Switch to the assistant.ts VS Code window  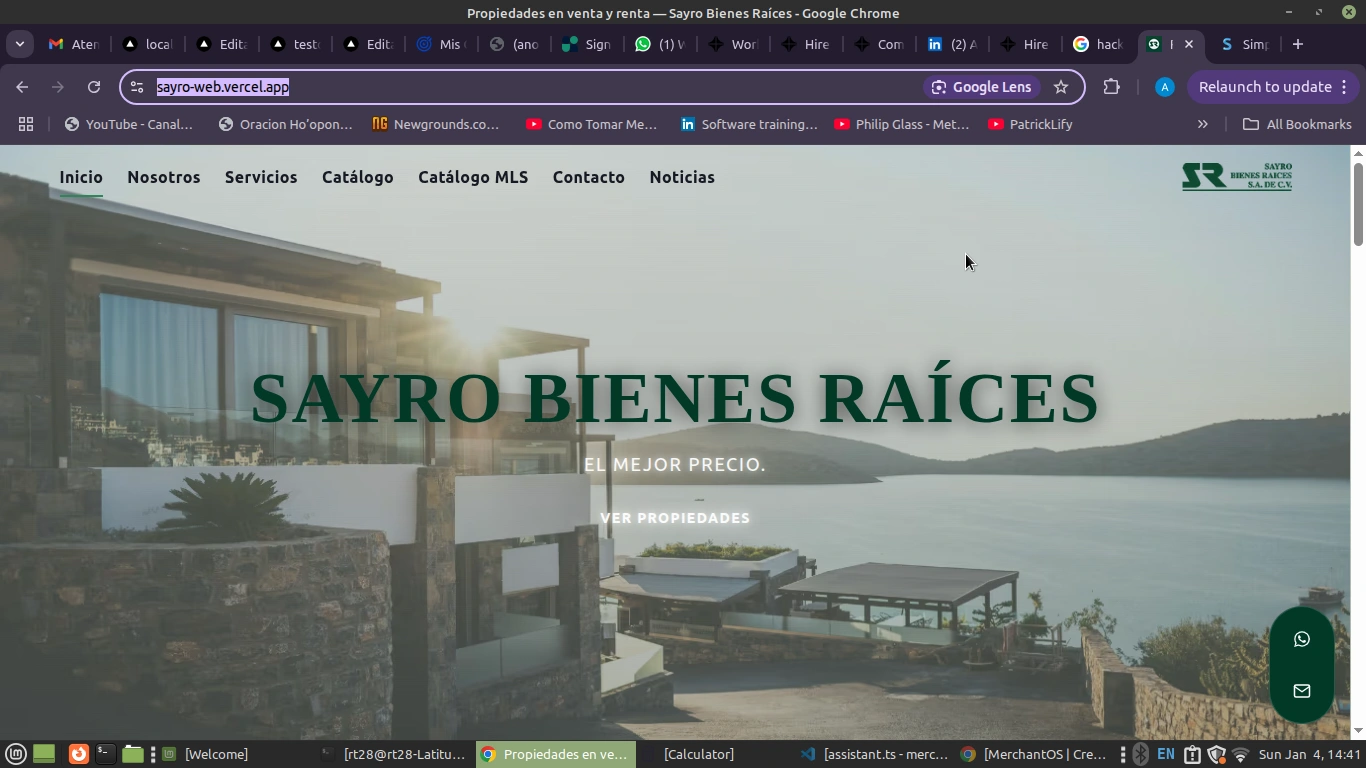click(874, 754)
